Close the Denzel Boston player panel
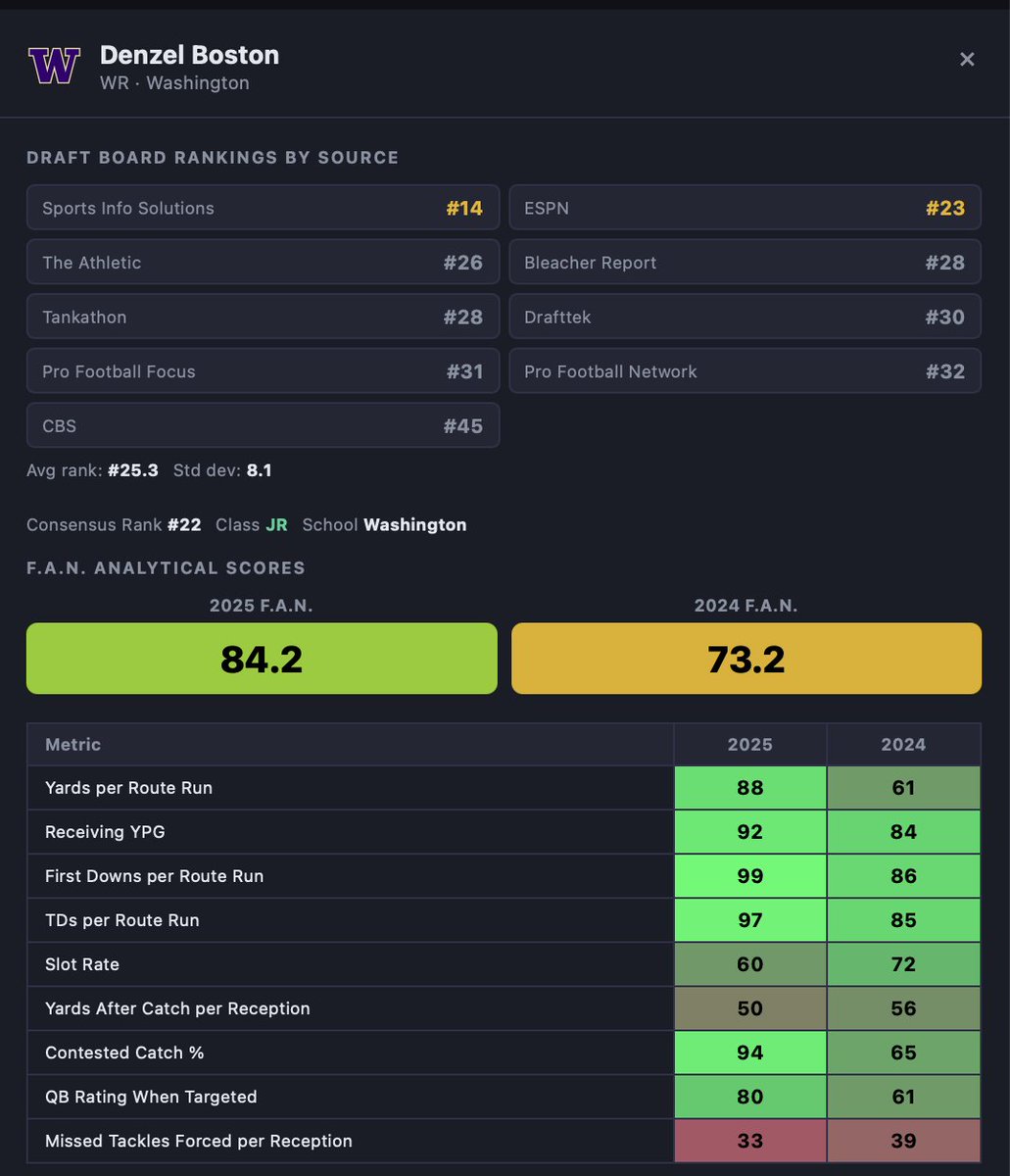Screen dimensions: 1010x1176 [x=967, y=60]
